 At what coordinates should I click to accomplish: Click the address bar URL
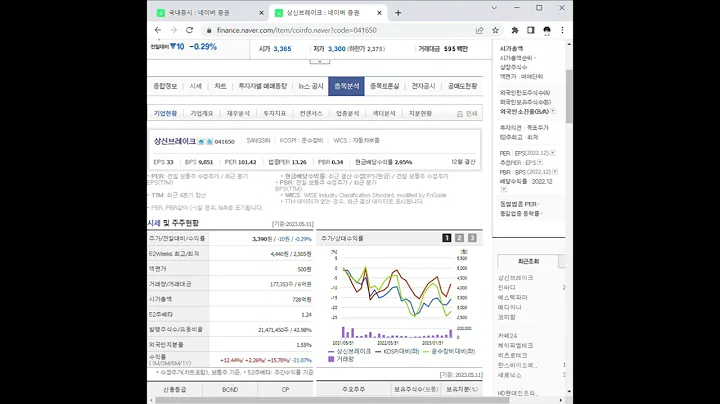click(297, 30)
